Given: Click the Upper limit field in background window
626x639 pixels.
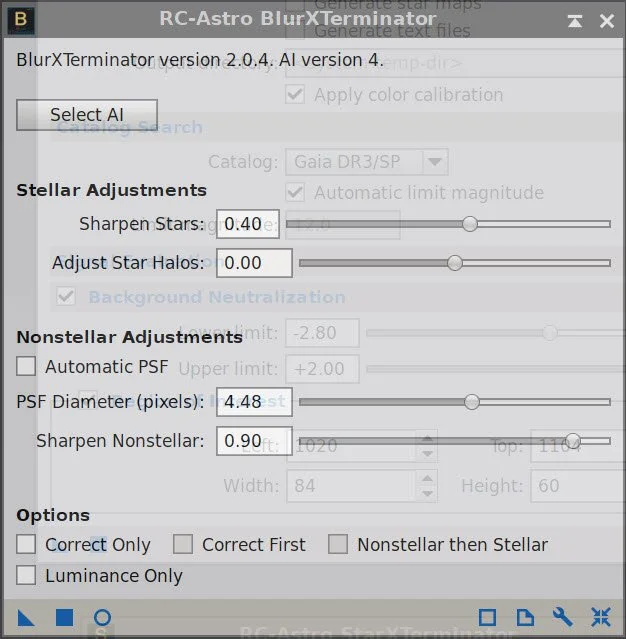Looking at the screenshot, I should tap(322, 369).
